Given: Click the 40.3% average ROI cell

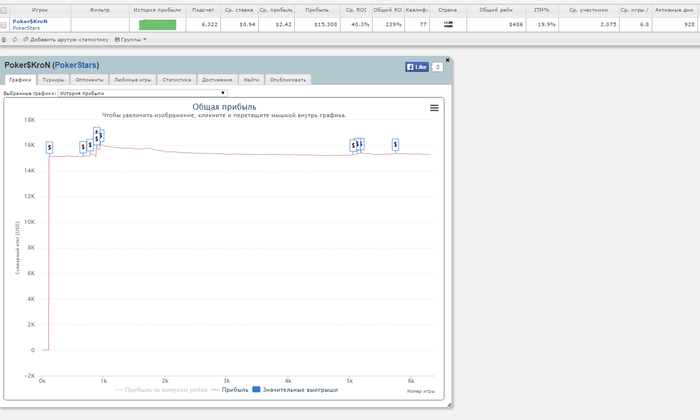Looking at the screenshot, I should coord(356,25).
